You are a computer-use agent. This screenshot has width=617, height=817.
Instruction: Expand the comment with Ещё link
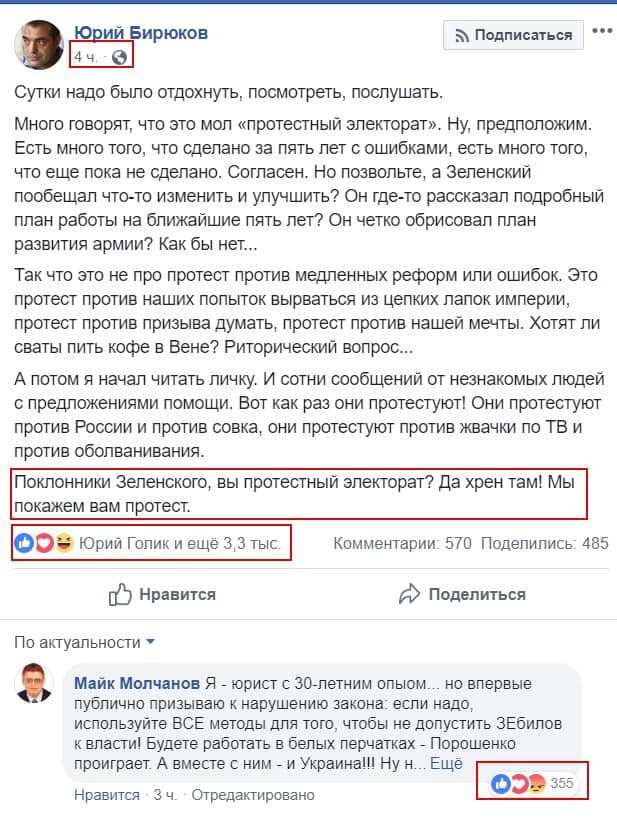pyautogui.click(x=446, y=763)
